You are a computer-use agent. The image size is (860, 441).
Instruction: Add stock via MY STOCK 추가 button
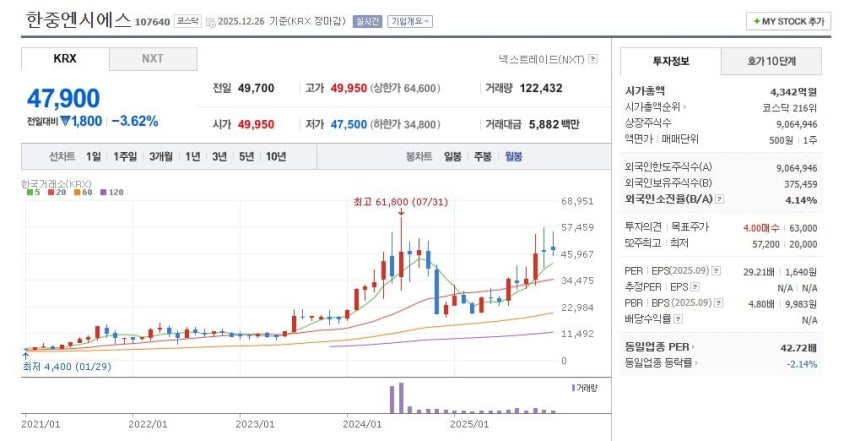(788, 21)
